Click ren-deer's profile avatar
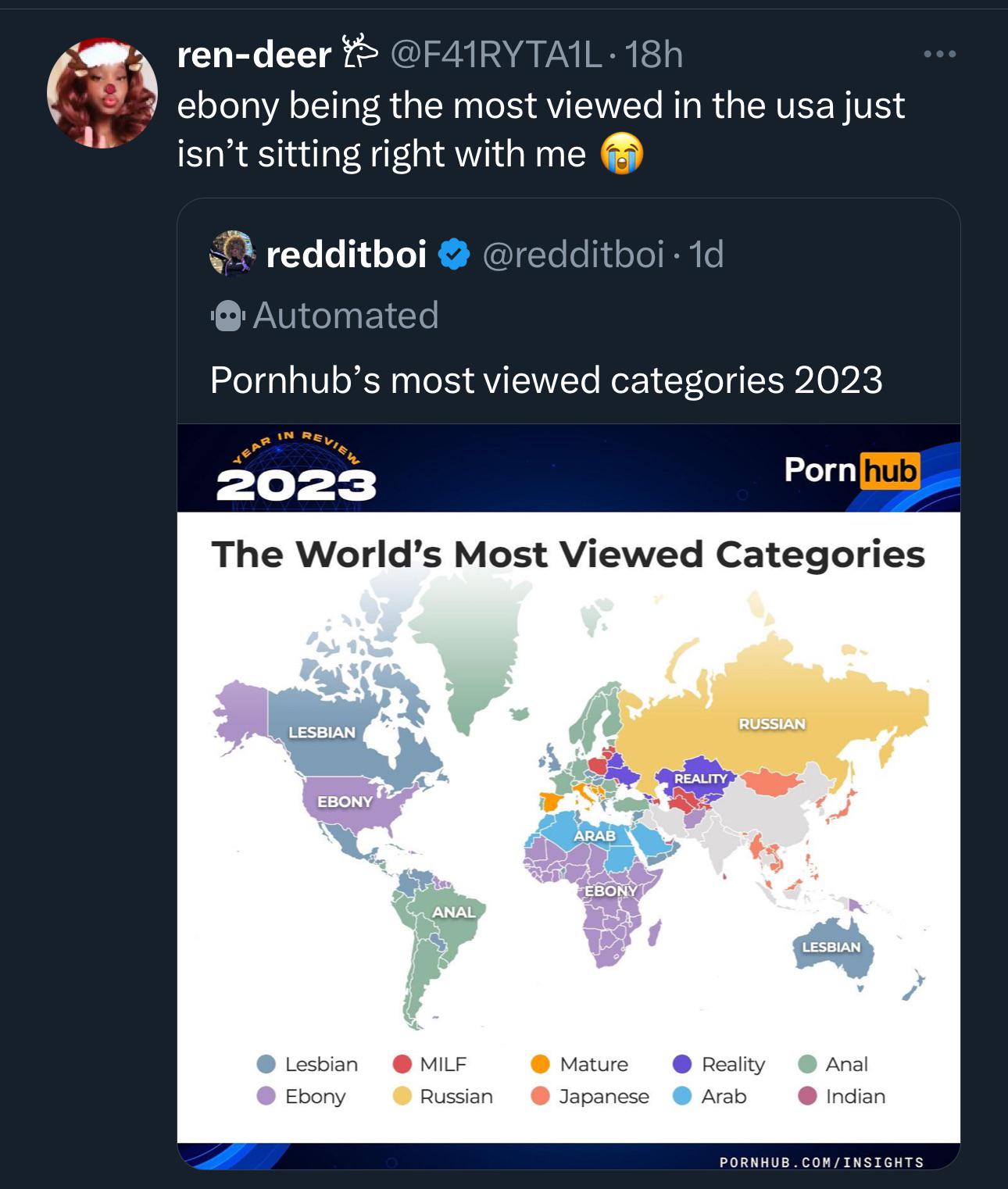 pyautogui.click(x=102, y=93)
